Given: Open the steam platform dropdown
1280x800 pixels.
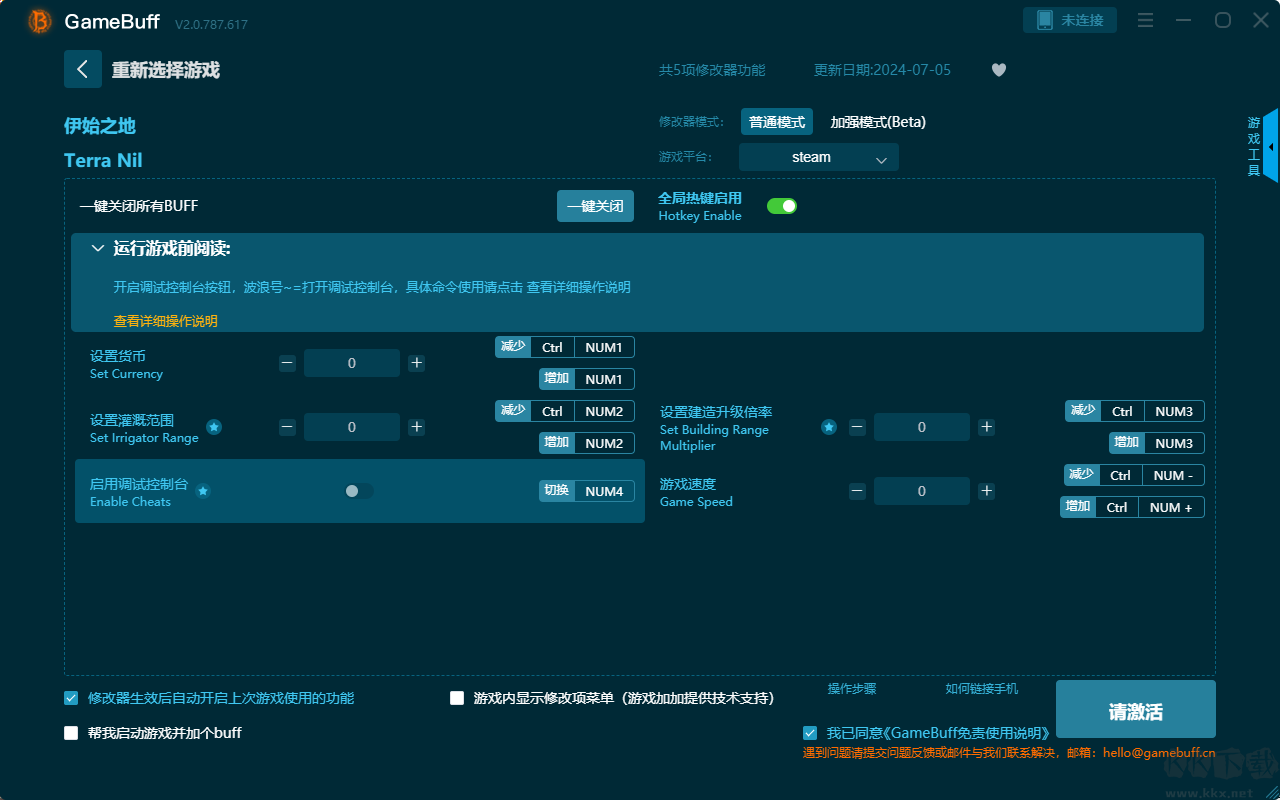Looking at the screenshot, I should pyautogui.click(x=818, y=157).
